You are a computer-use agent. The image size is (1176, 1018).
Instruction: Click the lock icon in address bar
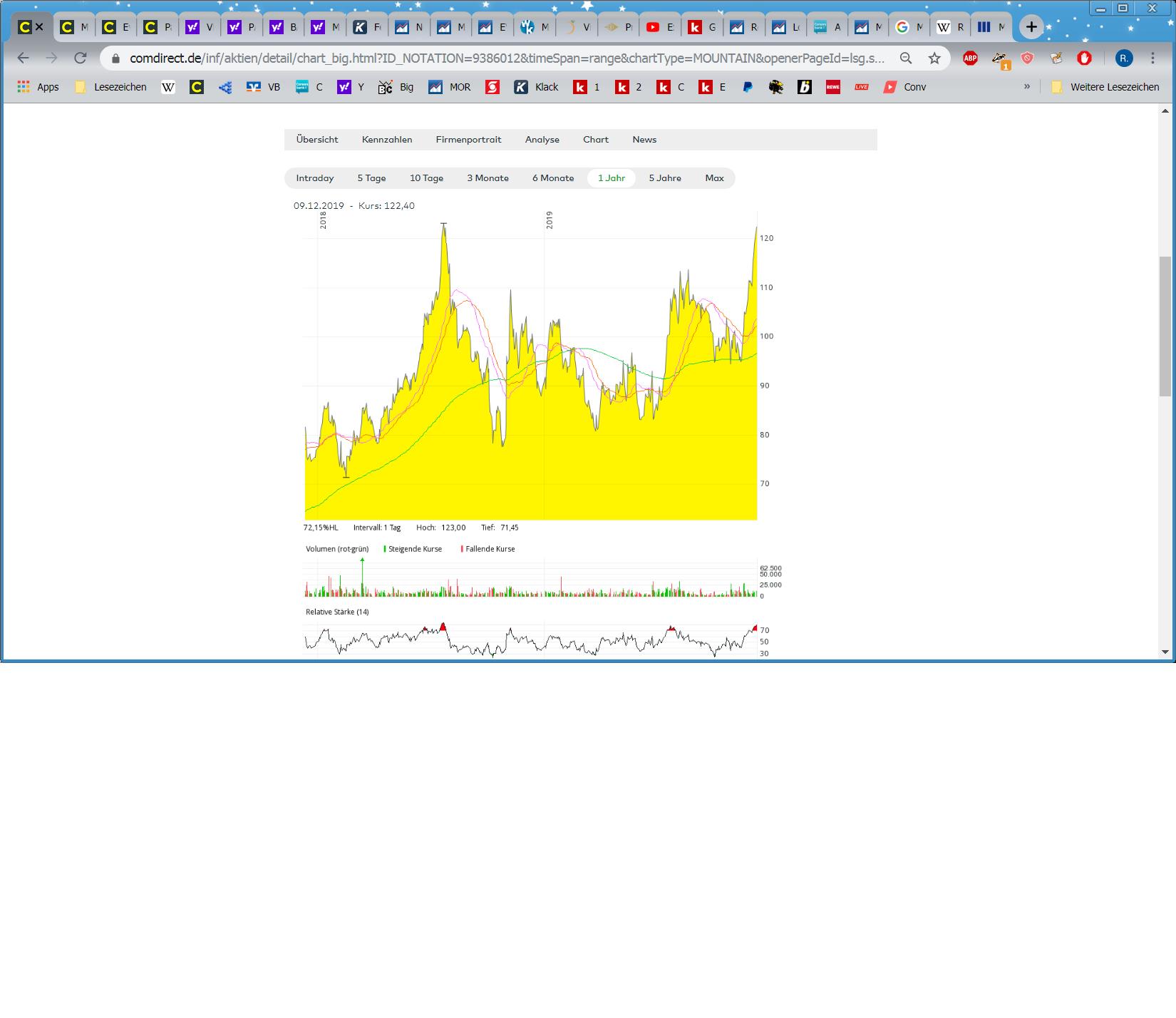point(116,58)
